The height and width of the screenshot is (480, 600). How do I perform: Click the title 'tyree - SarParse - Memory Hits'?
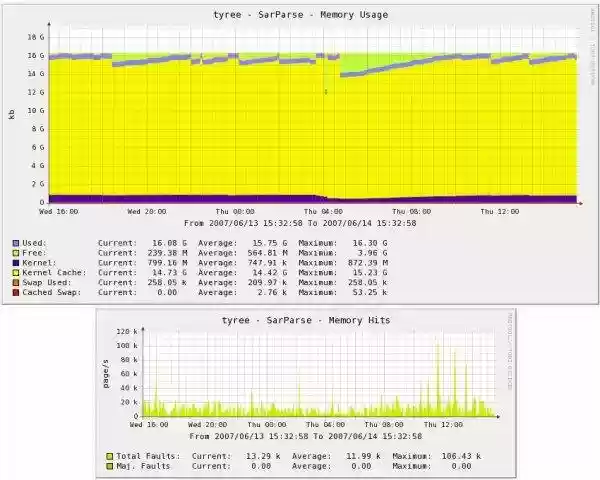pos(306,320)
